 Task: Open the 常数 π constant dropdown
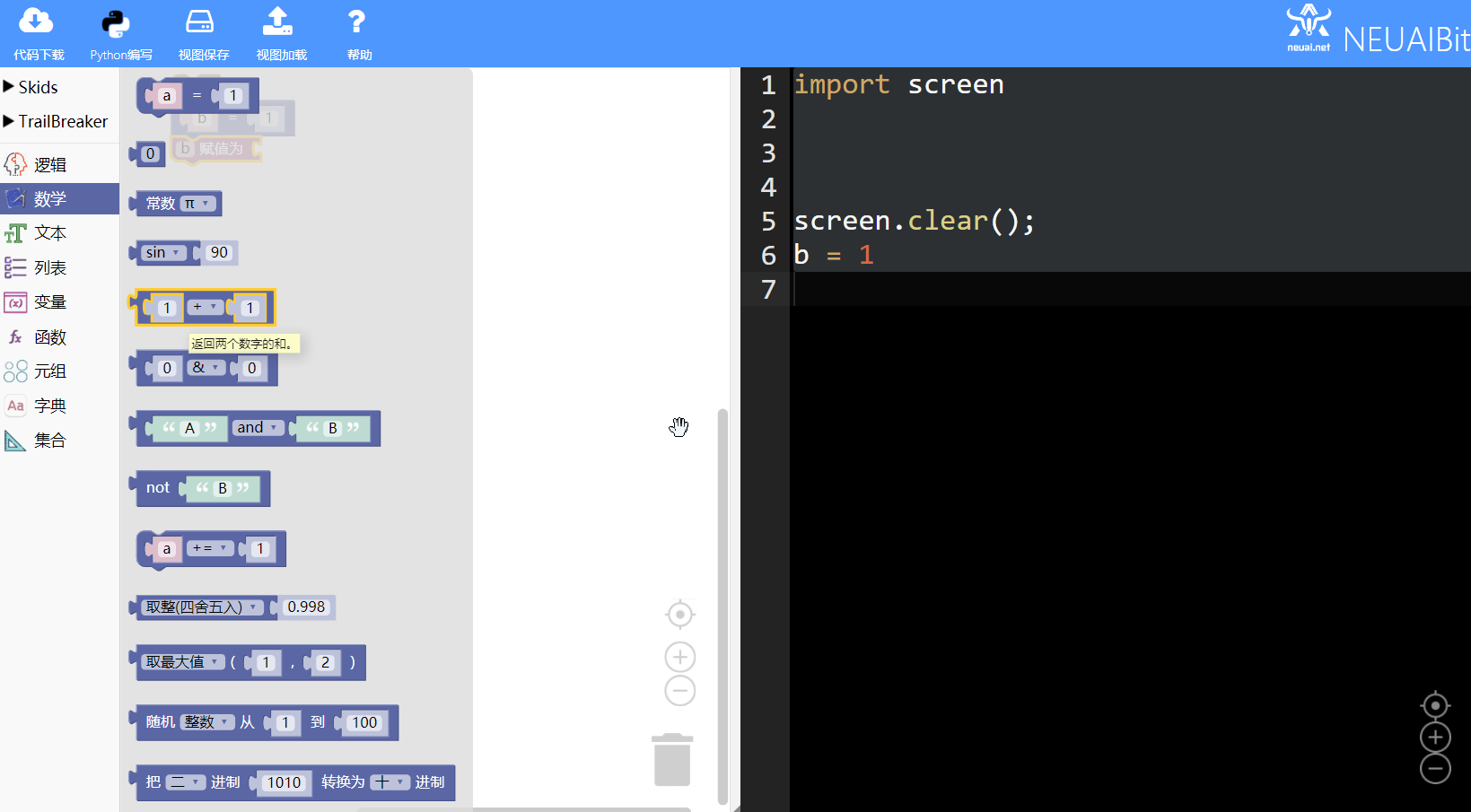click(198, 204)
